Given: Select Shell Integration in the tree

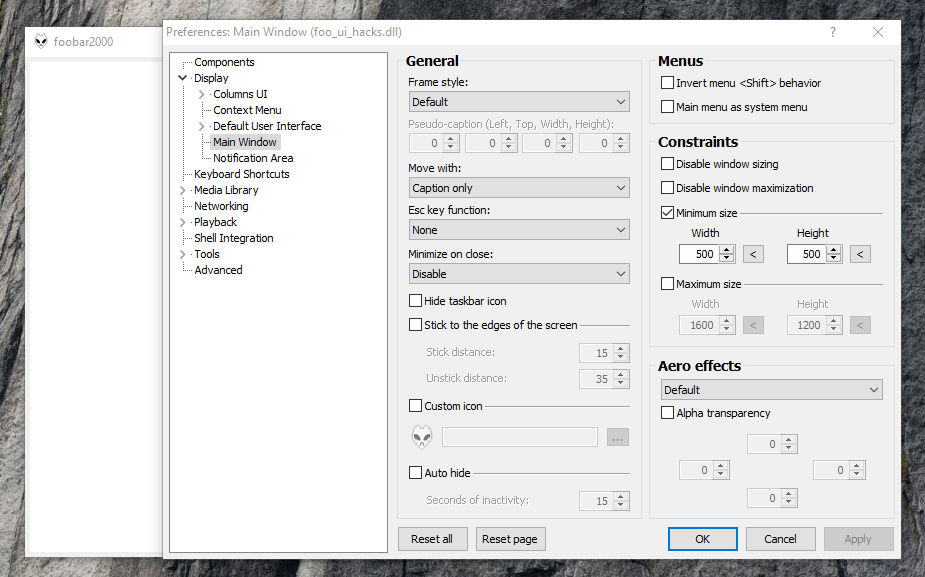Looking at the screenshot, I should (x=234, y=238).
